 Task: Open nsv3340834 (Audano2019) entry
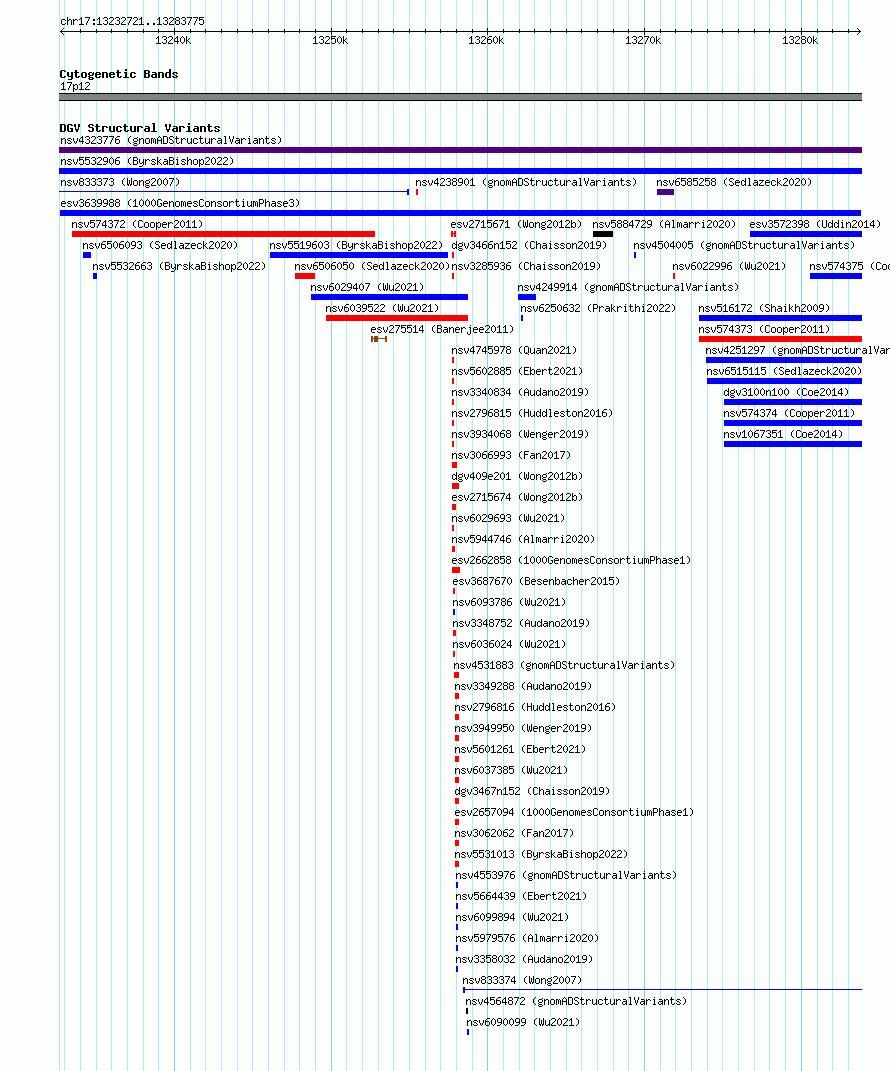tap(520, 393)
